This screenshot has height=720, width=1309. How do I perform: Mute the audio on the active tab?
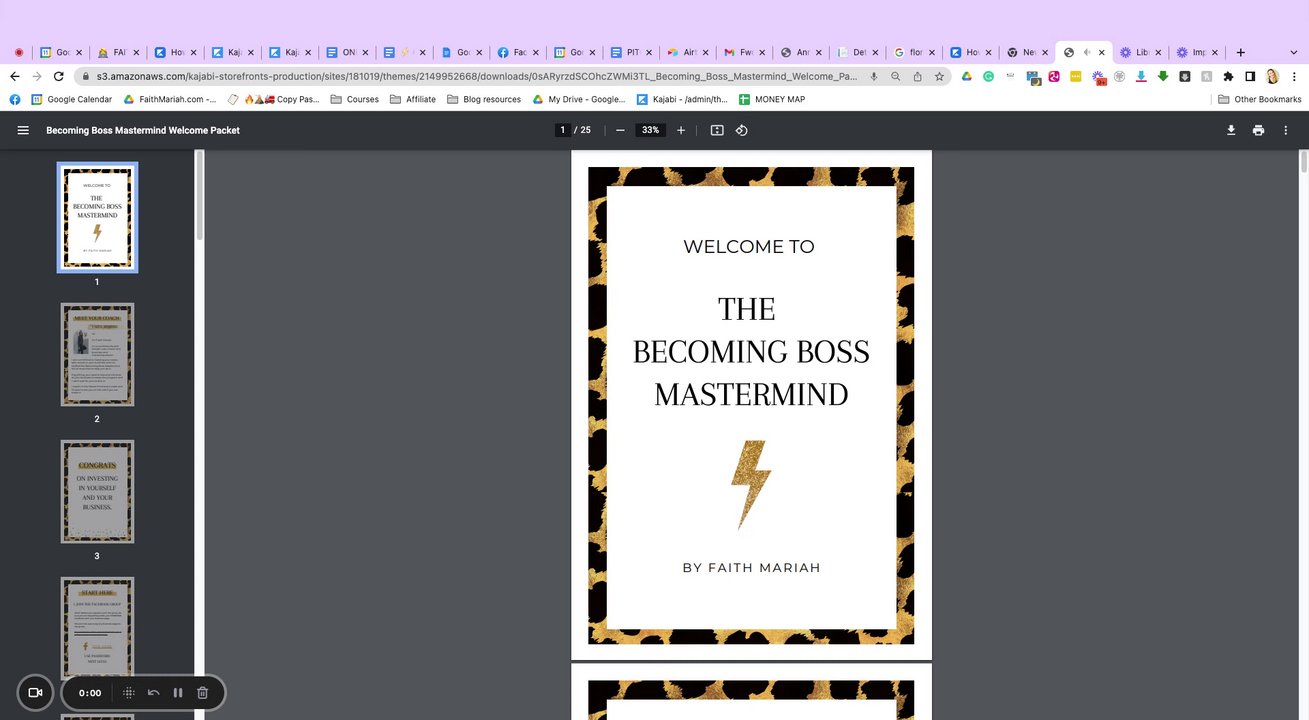coord(1086,52)
